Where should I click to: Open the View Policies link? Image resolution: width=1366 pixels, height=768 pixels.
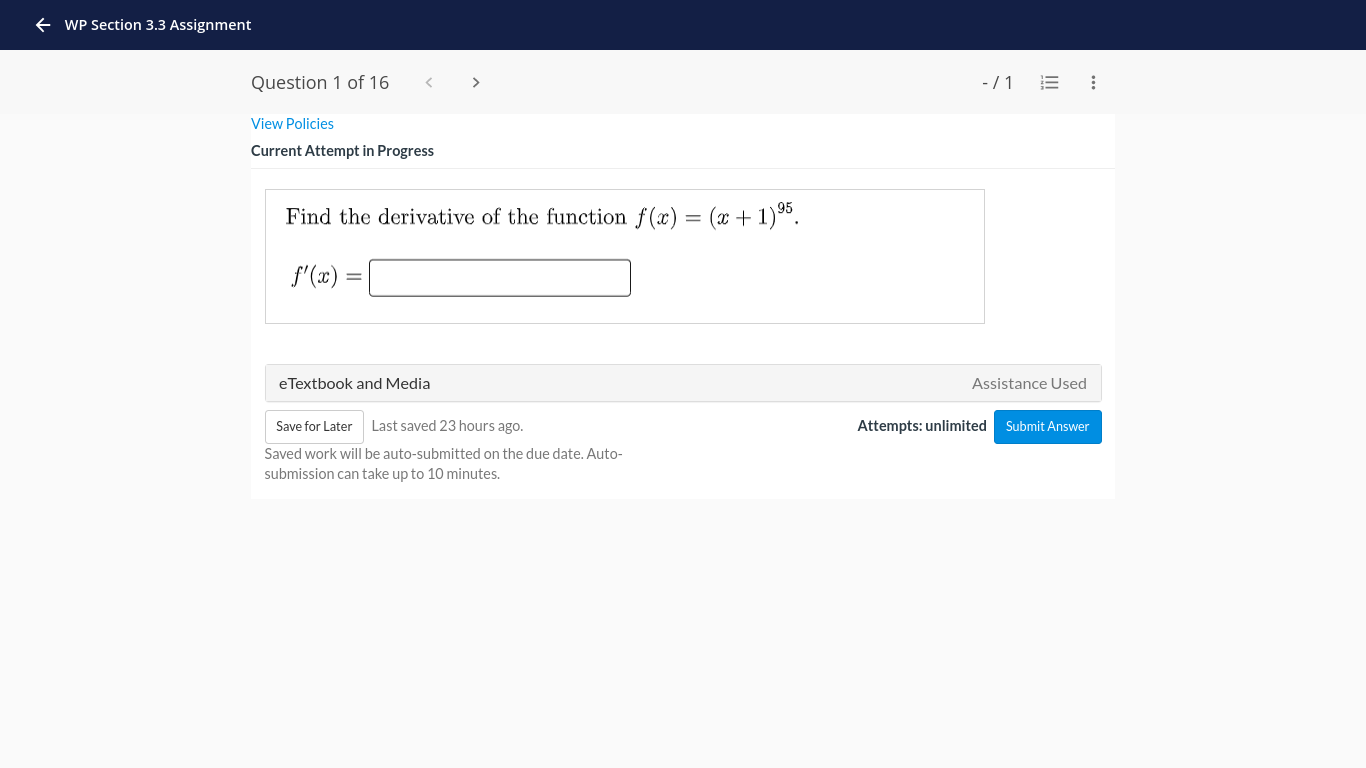coord(292,123)
